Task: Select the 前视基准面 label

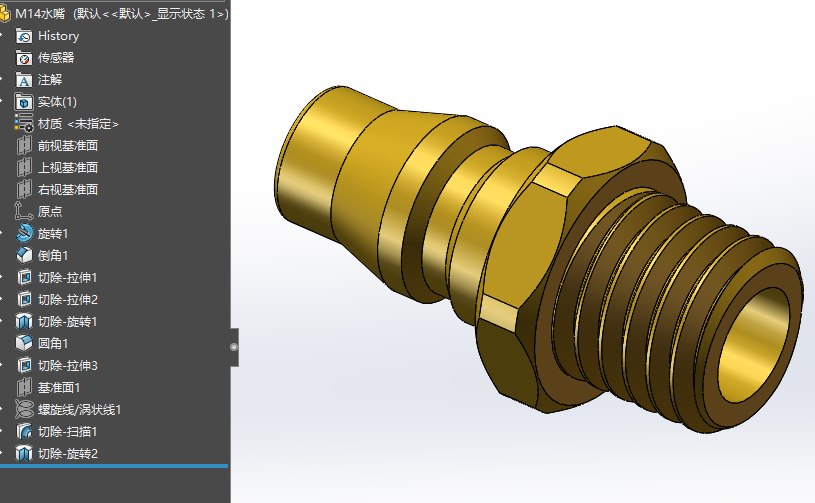Action: (68, 145)
